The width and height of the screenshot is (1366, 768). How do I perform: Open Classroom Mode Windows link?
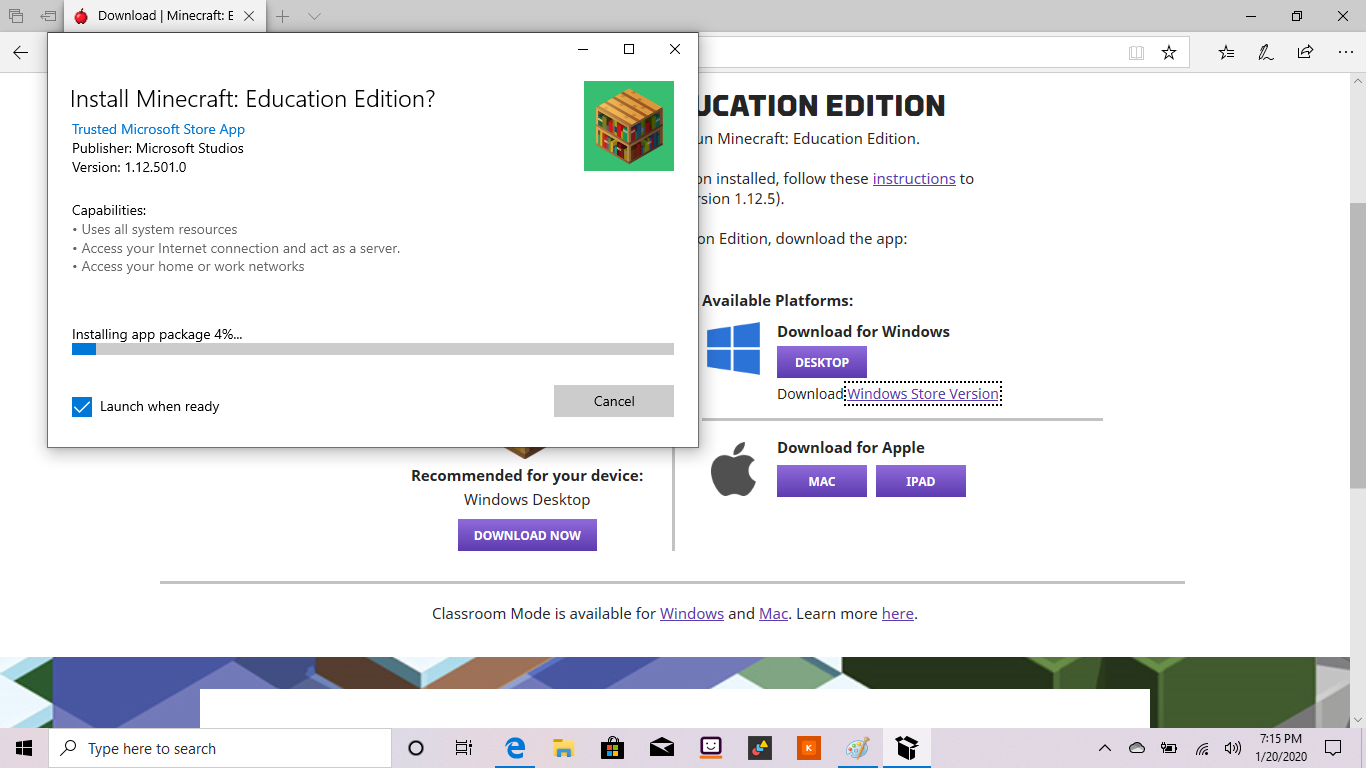tap(692, 614)
